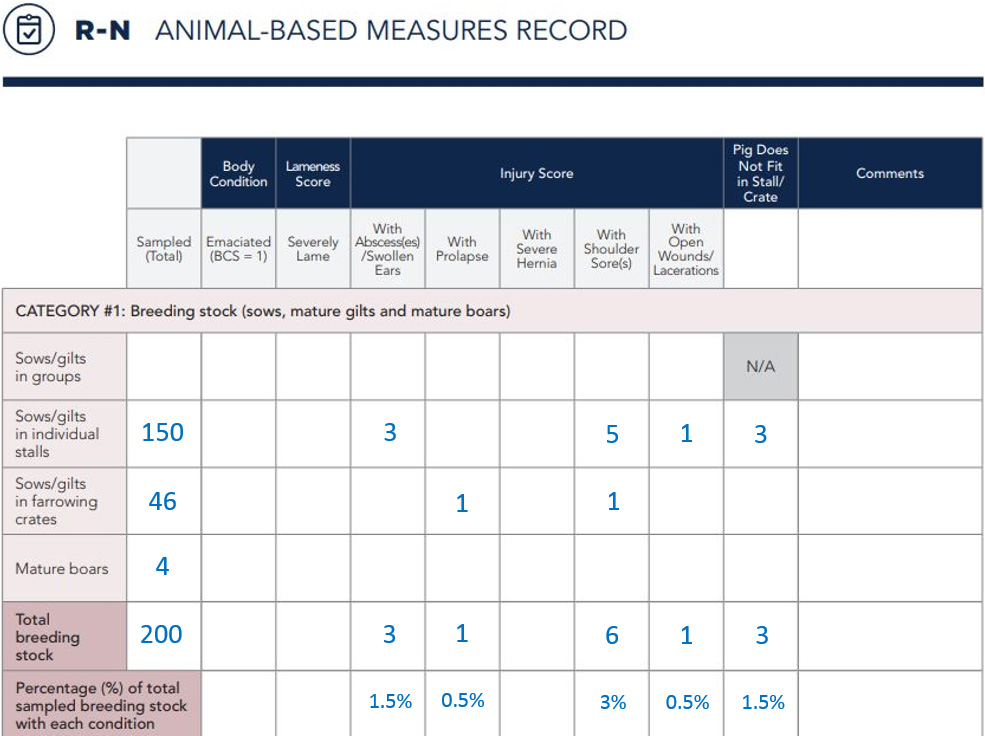Viewport: 985px width, 736px height.
Task: Select the Emaciated (BCS = 1) header
Action: pyautogui.click(x=238, y=248)
